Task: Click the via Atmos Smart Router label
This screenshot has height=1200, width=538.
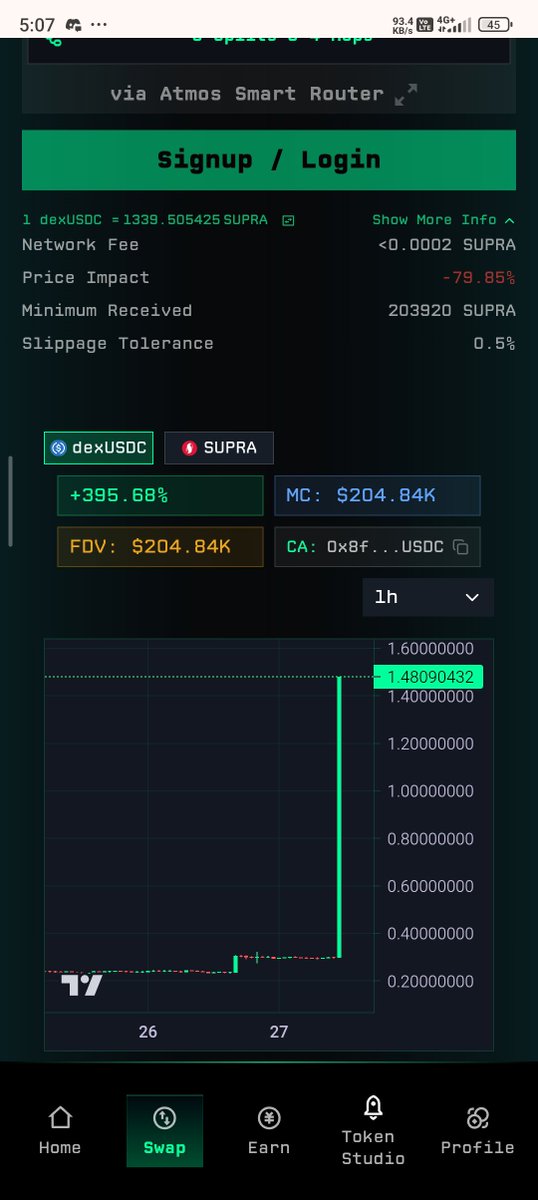Action: tap(247, 94)
